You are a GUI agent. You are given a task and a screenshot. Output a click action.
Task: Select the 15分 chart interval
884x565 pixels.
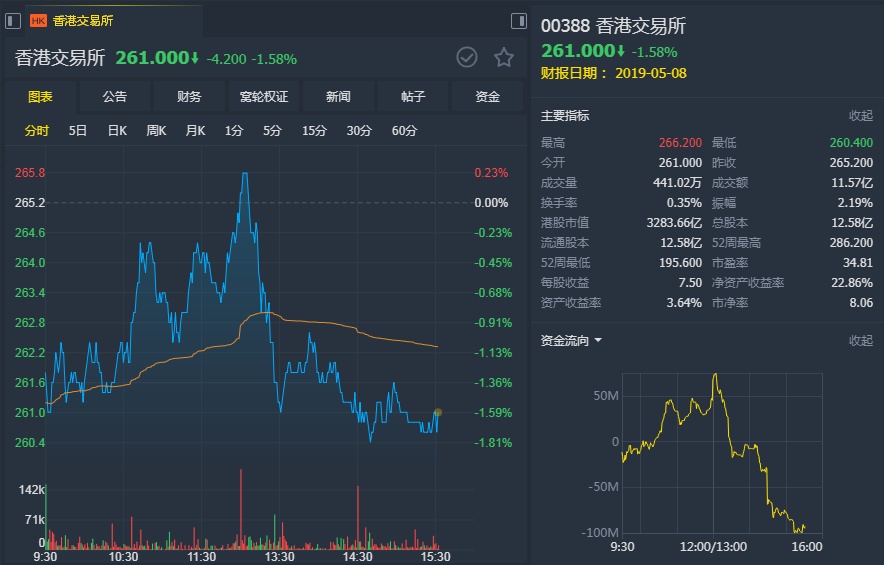314,130
